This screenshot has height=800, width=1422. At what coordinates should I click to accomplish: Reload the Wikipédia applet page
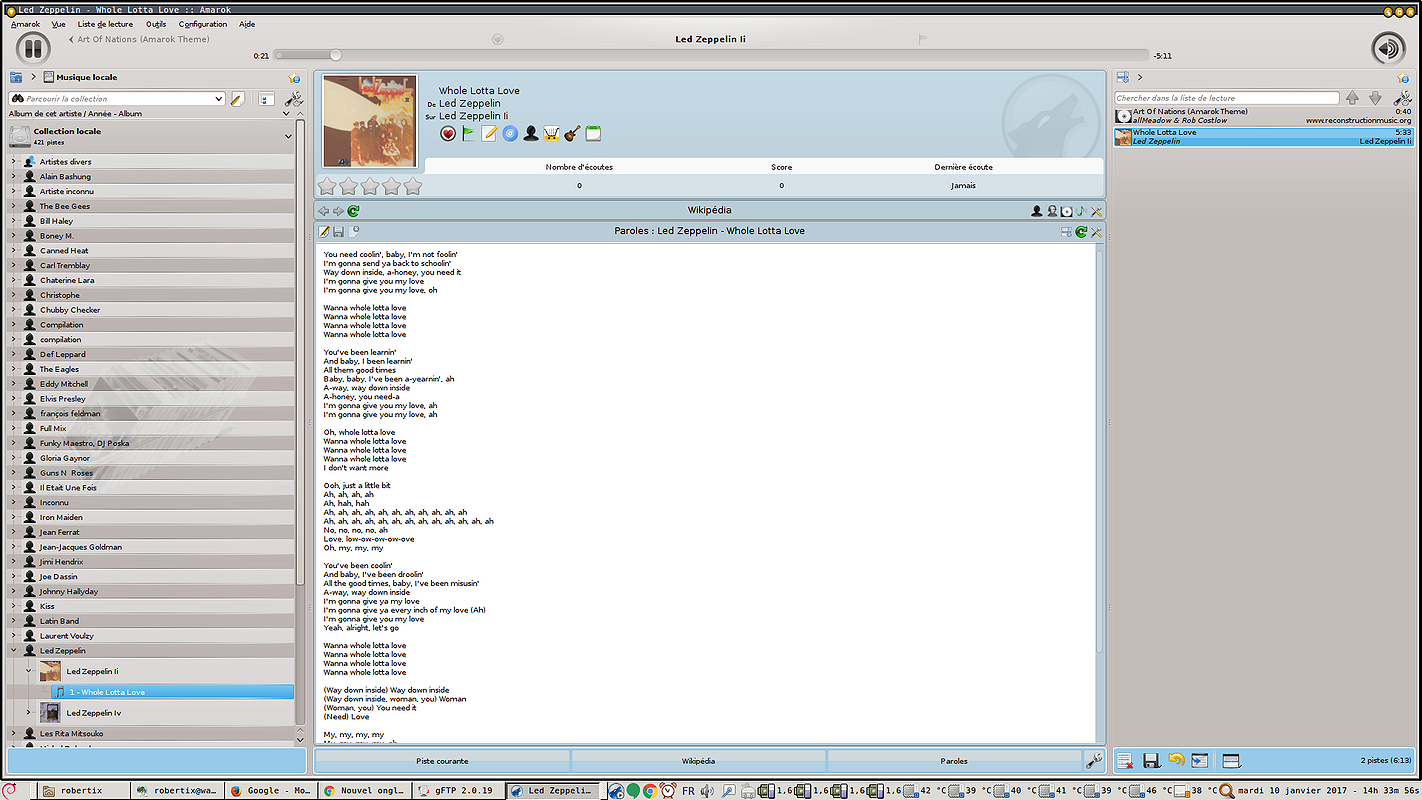[x=353, y=211]
